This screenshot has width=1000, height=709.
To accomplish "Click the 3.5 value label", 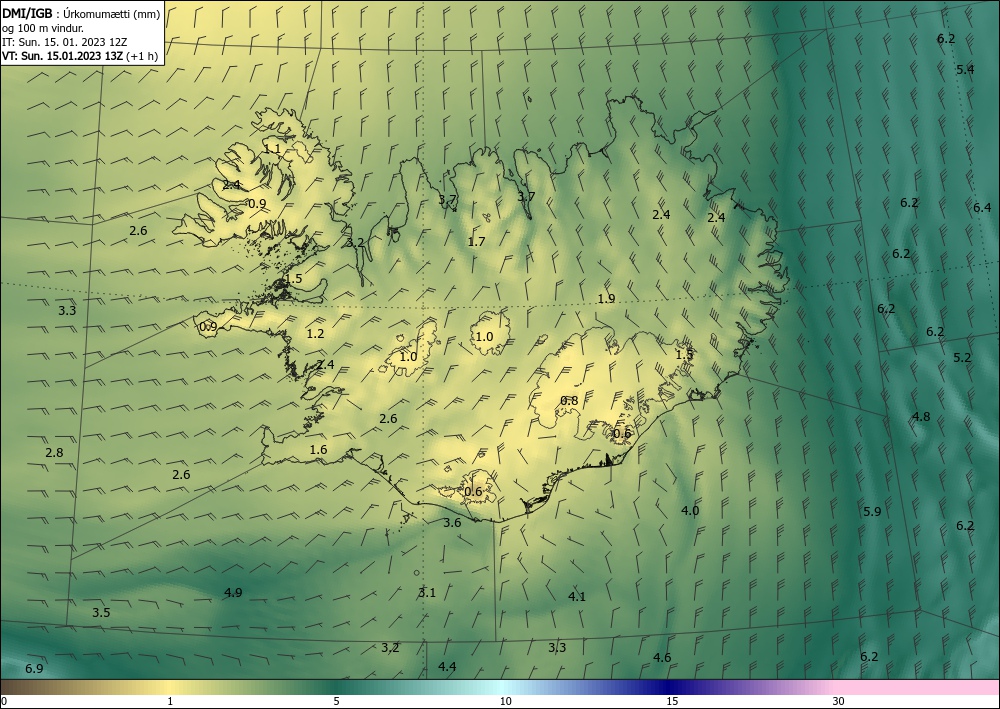I will coord(101,613).
